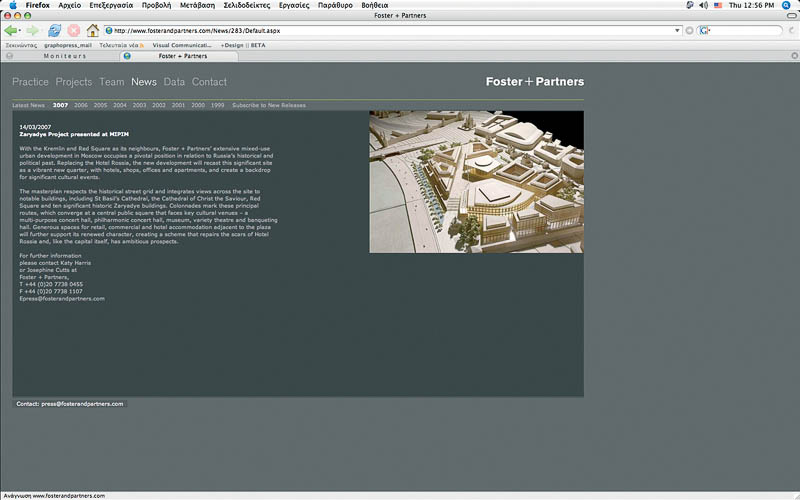The width and height of the screenshot is (800, 500).
Task: Open the Visual Communicati... bookmark
Action: tap(182, 45)
